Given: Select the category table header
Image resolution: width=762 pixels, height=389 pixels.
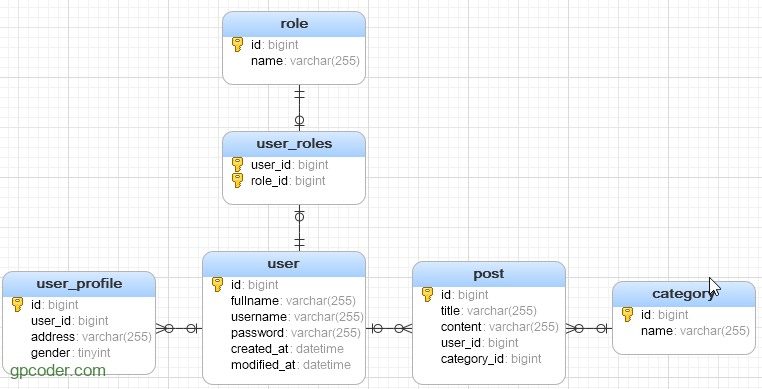Looking at the screenshot, I should [x=684, y=294].
